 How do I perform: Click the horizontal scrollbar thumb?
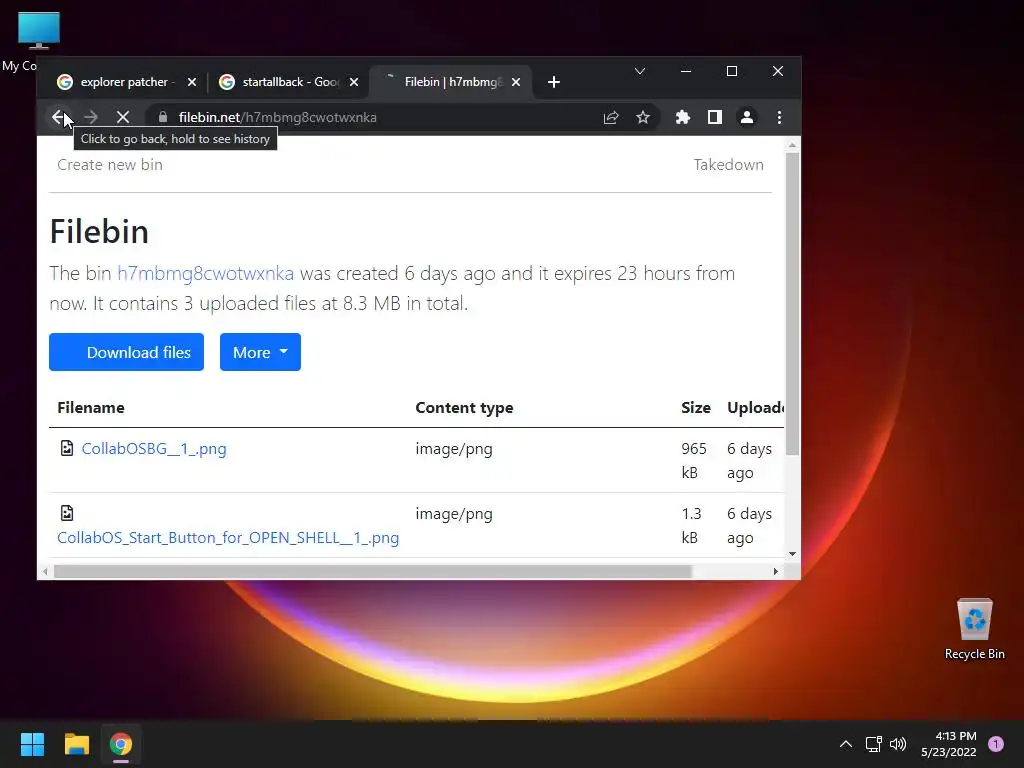372,571
